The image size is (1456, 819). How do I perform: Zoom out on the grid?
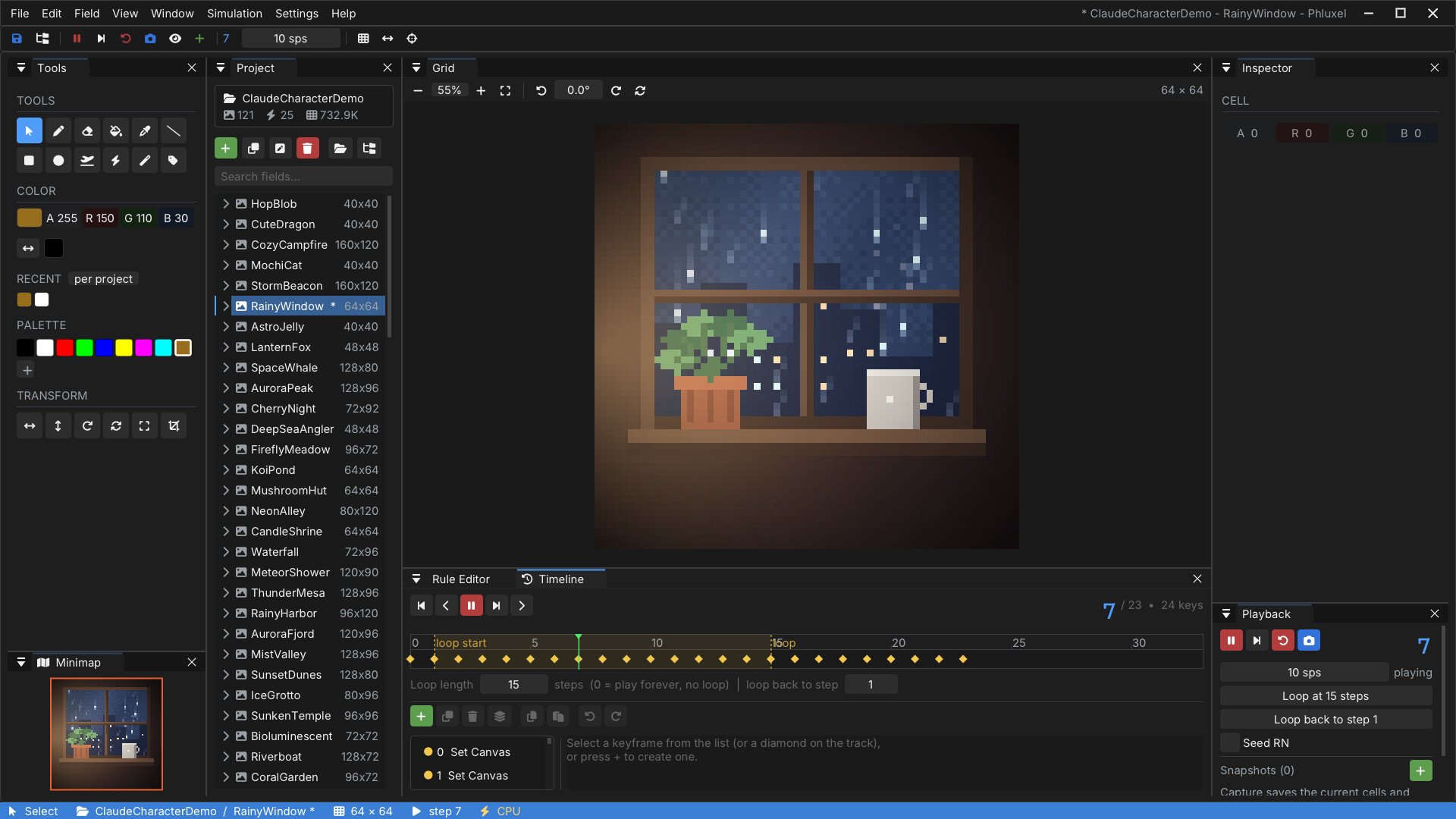(418, 91)
